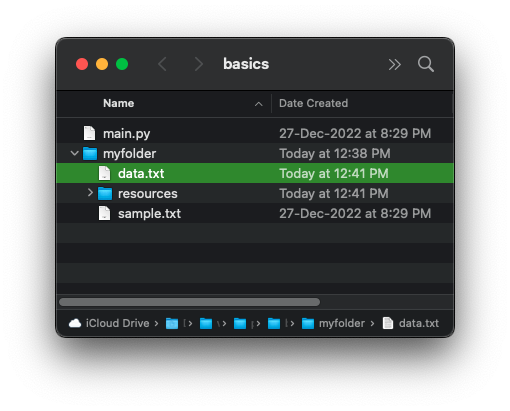Select main.py file name
Image resolution: width=510 pixels, height=411 pixels.
click(127, 134)
